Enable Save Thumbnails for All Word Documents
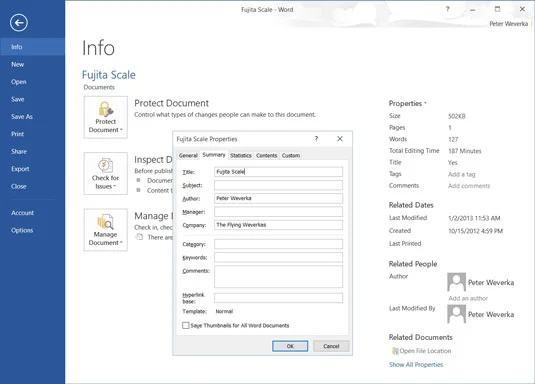This screenshot has width=535, height=384. 186,325
